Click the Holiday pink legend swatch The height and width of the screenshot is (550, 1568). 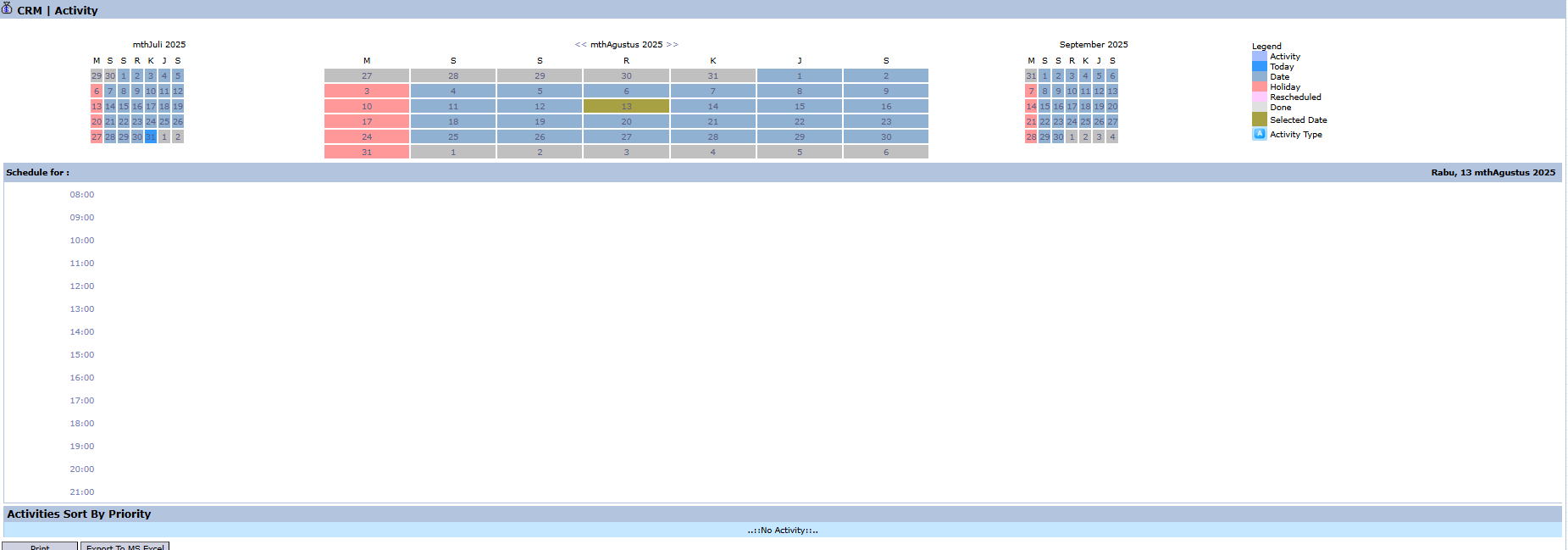coord(1259,86)
